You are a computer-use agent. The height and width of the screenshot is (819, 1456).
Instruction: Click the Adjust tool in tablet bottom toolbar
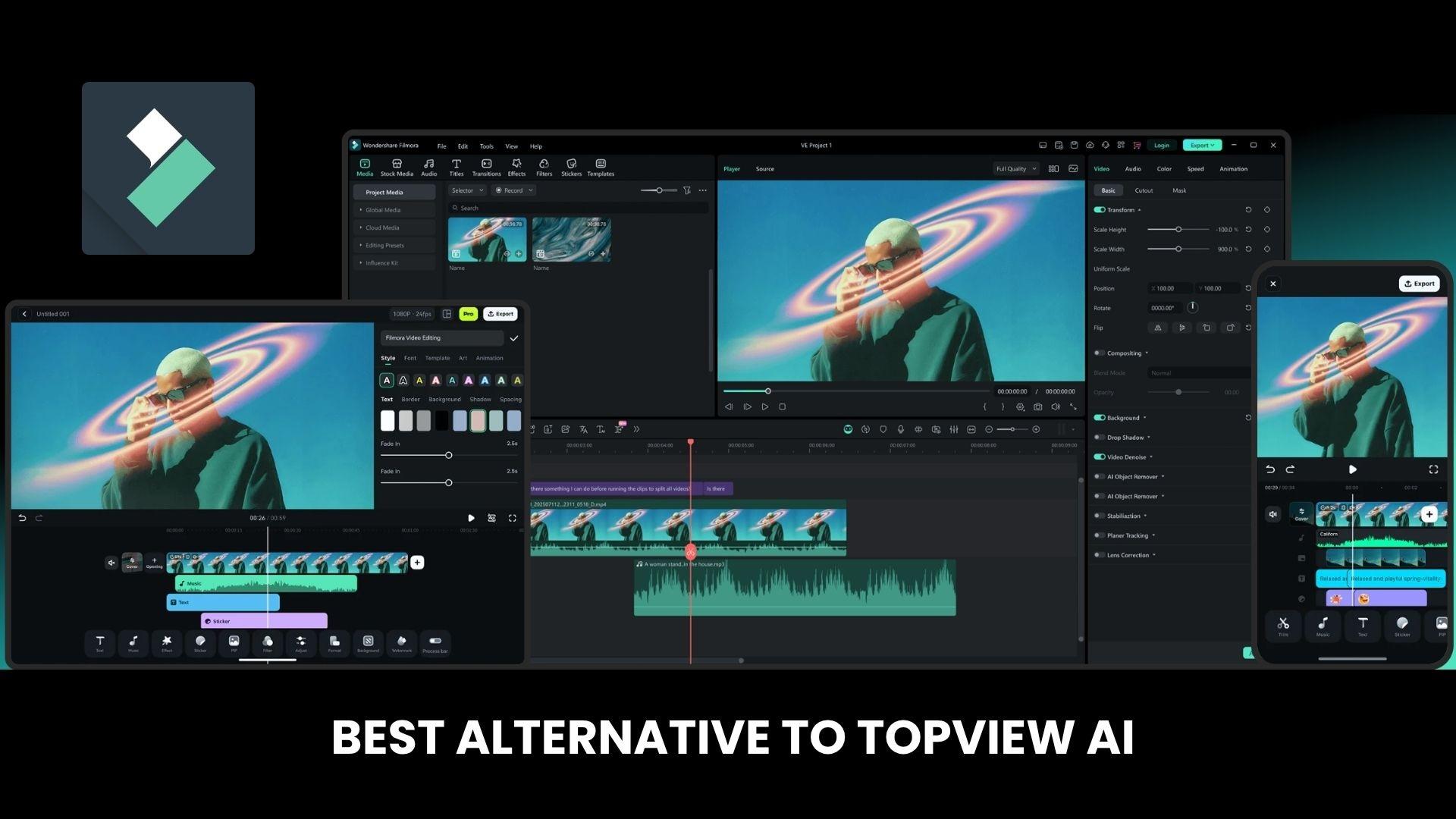301,643
